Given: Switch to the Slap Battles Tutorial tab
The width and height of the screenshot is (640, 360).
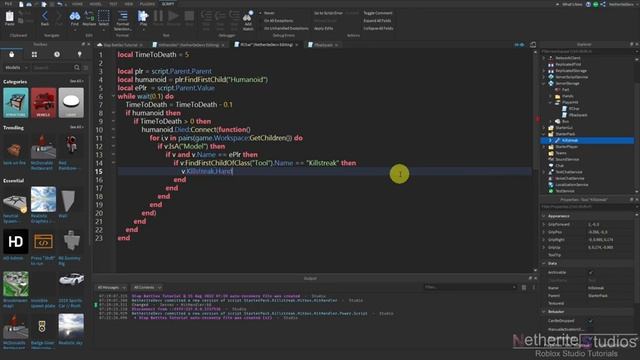Looking at the screenshot, I should [120, 45].
